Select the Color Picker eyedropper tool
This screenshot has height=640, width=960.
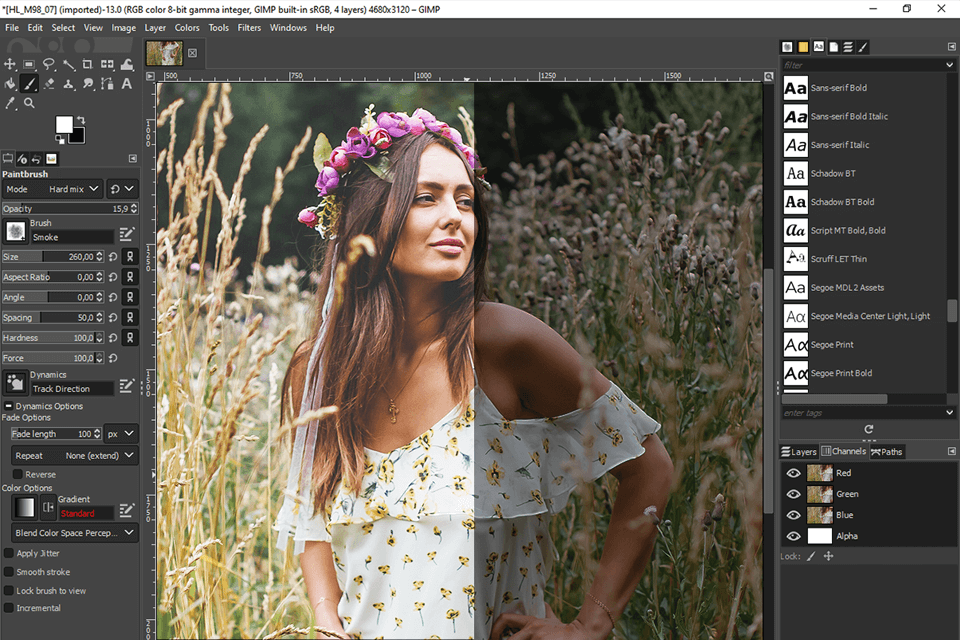[x=11, y=103]
